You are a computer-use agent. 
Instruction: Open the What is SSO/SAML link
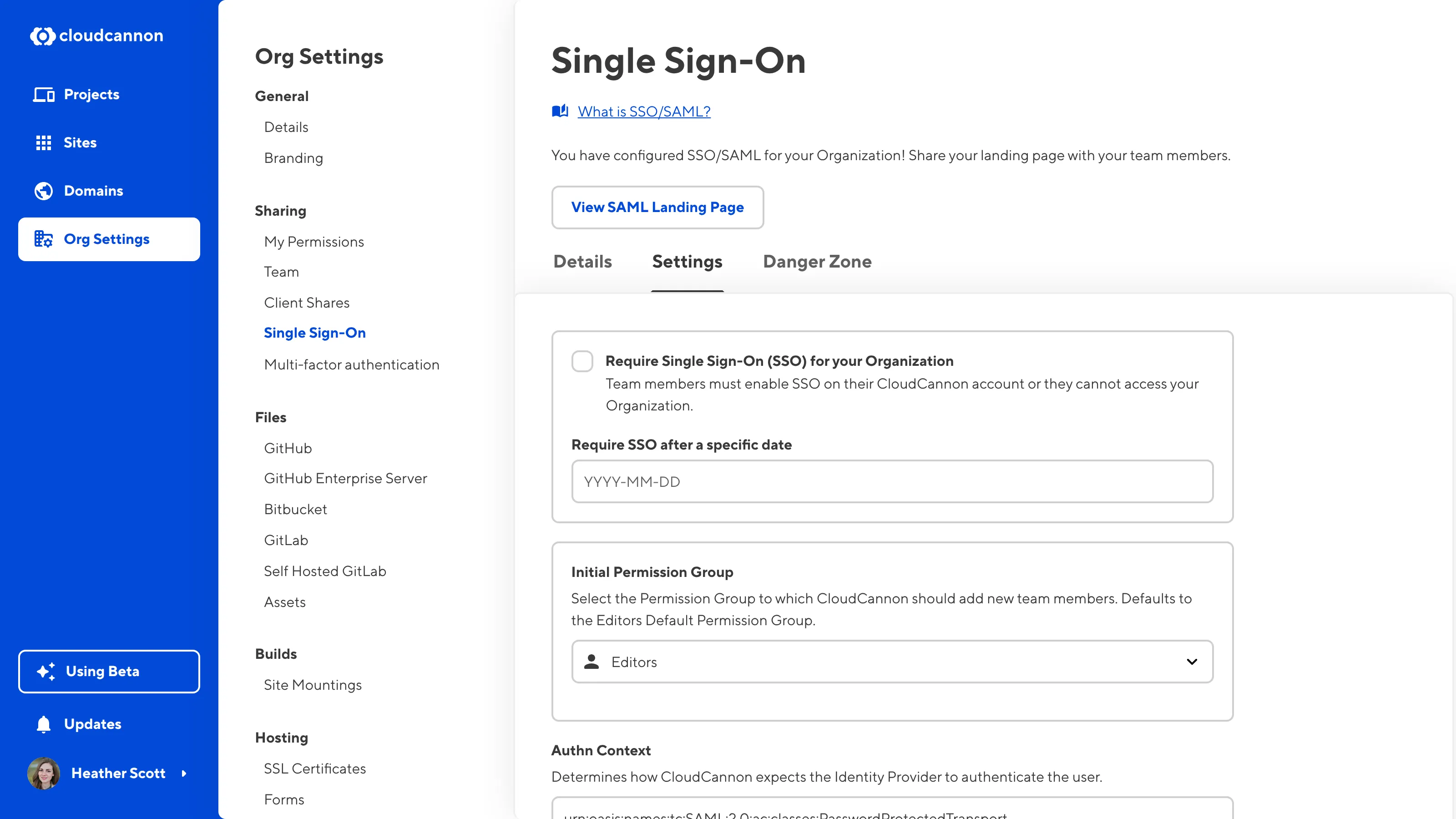pyautogui.click(x=644, y=111)
